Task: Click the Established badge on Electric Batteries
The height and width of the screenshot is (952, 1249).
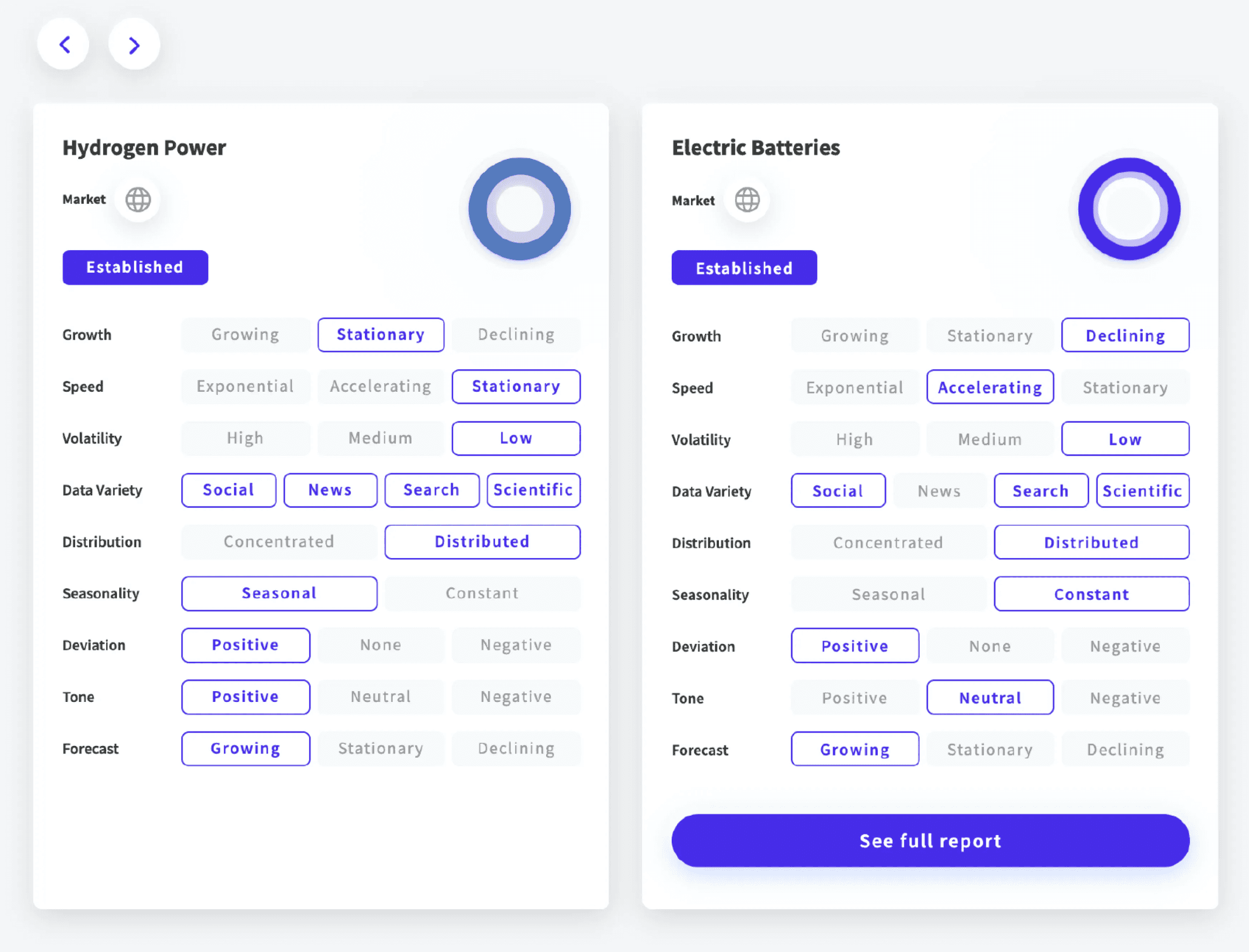Action: point(744,268)
